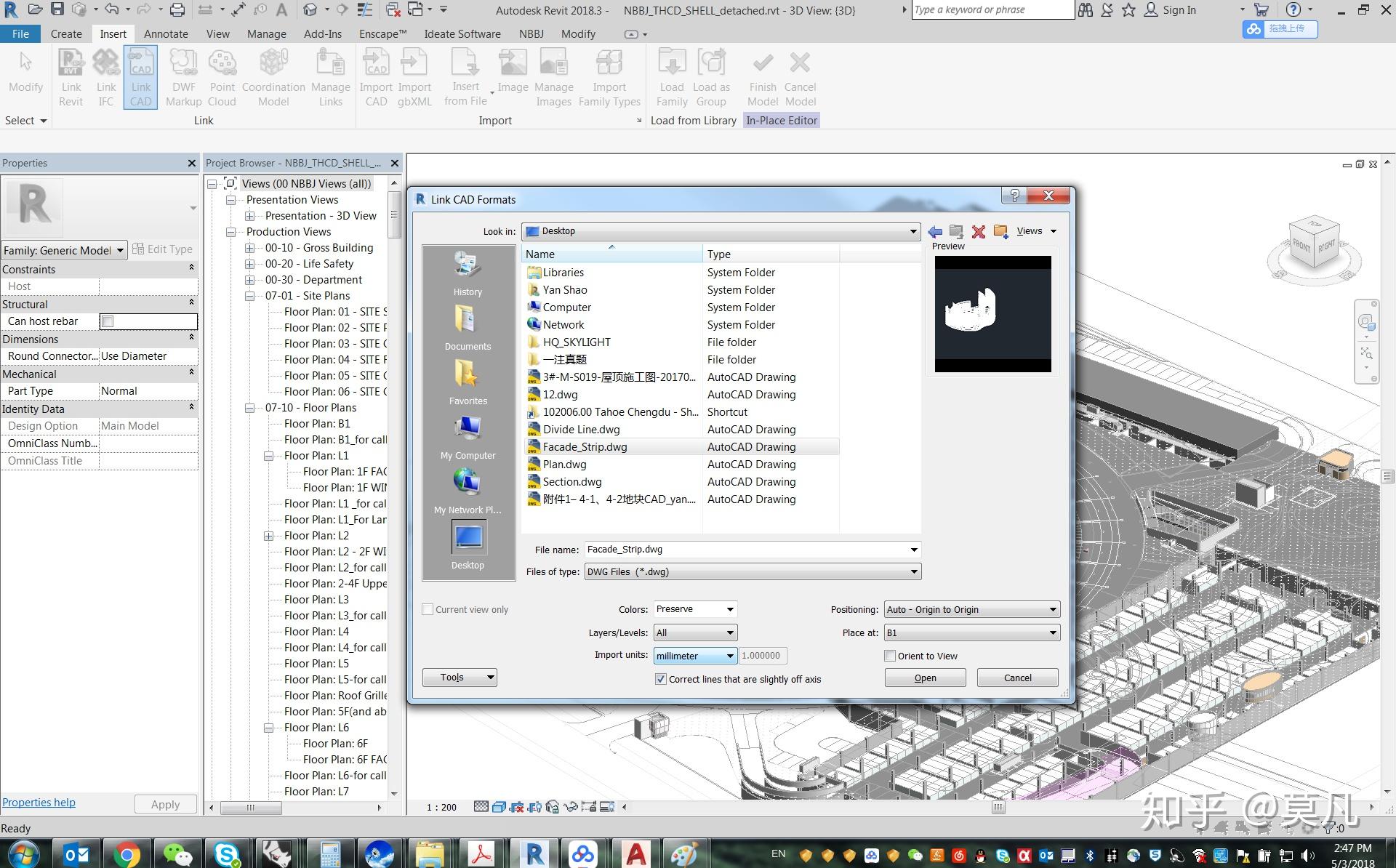Open the Manage ribbon tab
The height and width of the screenshot is (868, 1396).
pos(266,34)
